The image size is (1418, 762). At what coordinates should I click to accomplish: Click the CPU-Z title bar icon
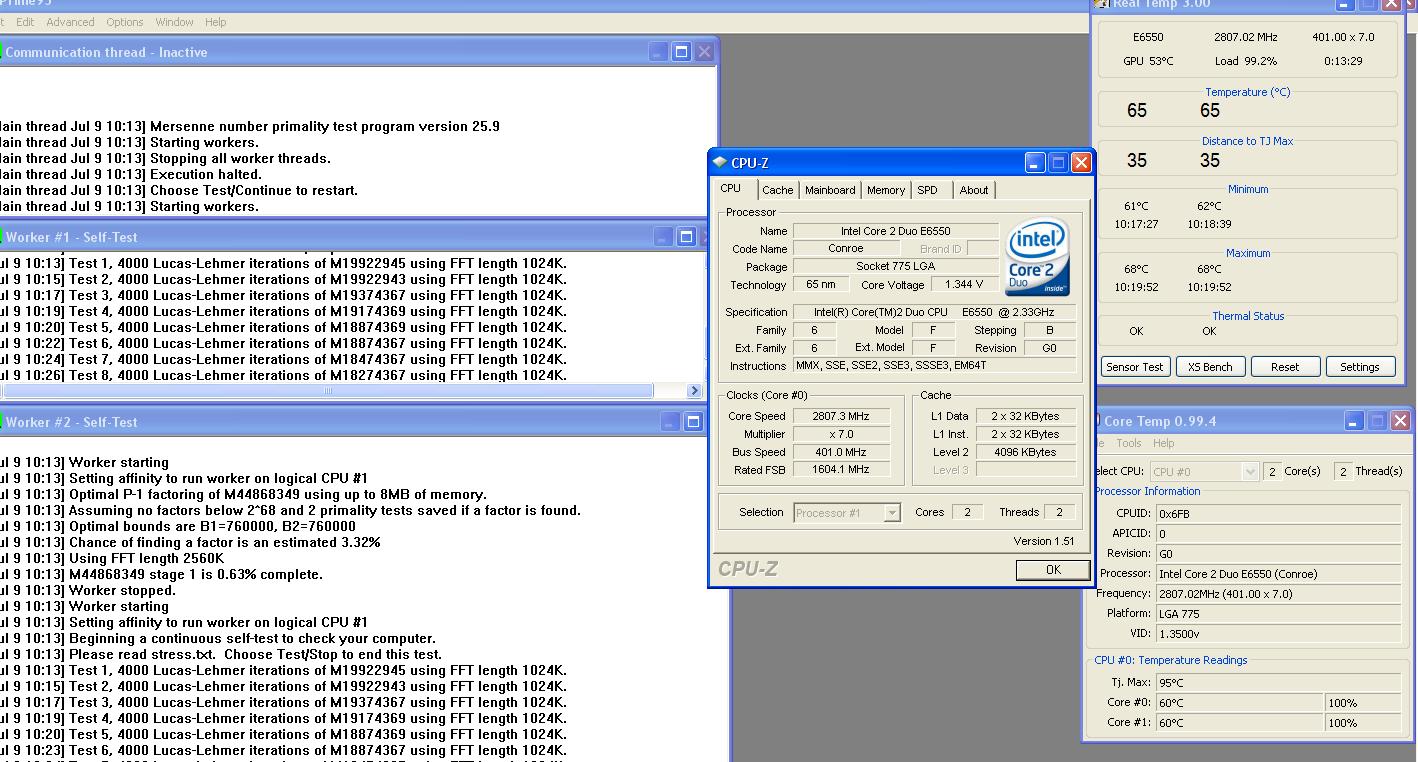pos(720,163)
